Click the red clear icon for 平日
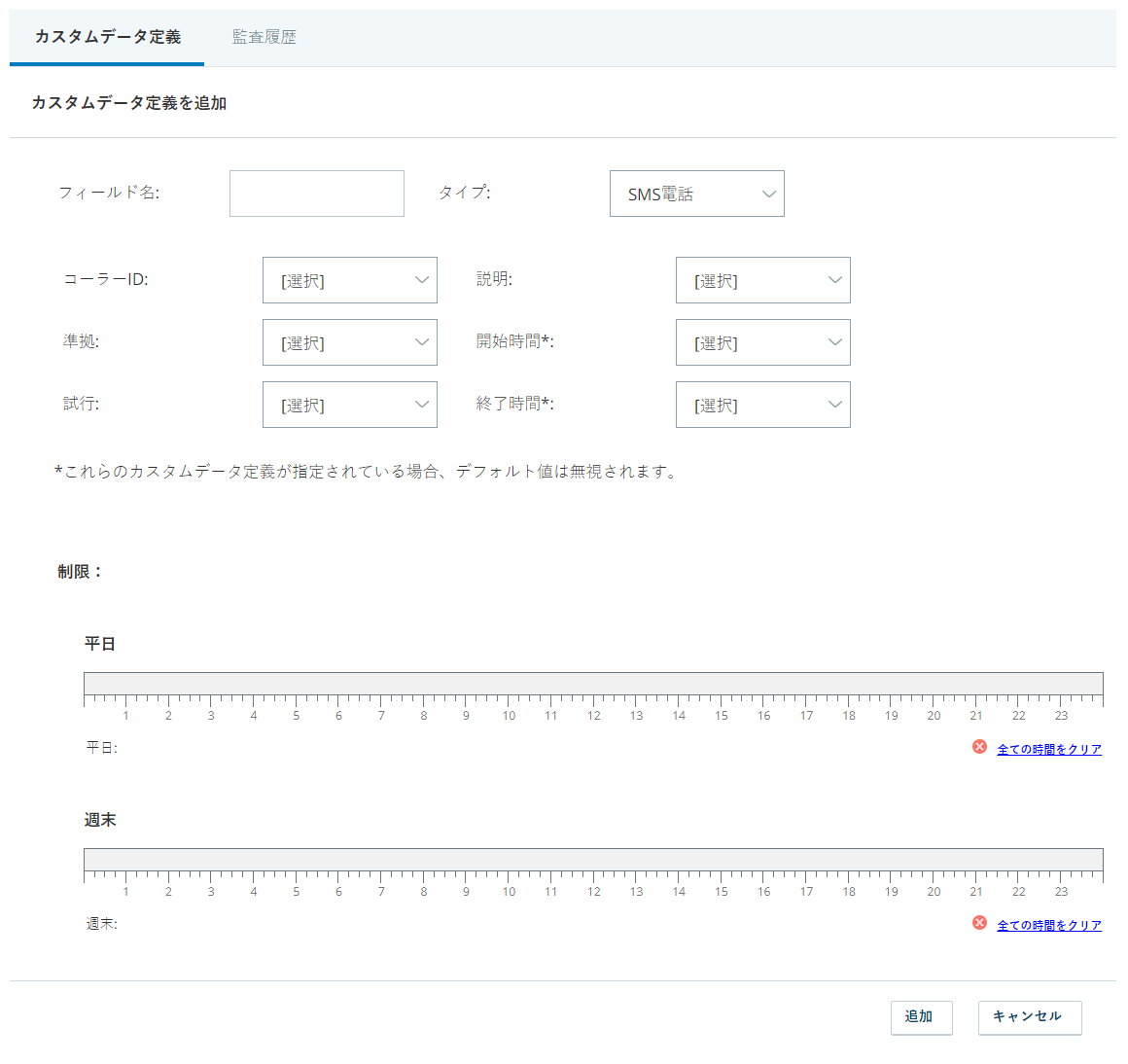Image resolution: width=1128 pixels, height=1064 pixels. pos(979,747)
